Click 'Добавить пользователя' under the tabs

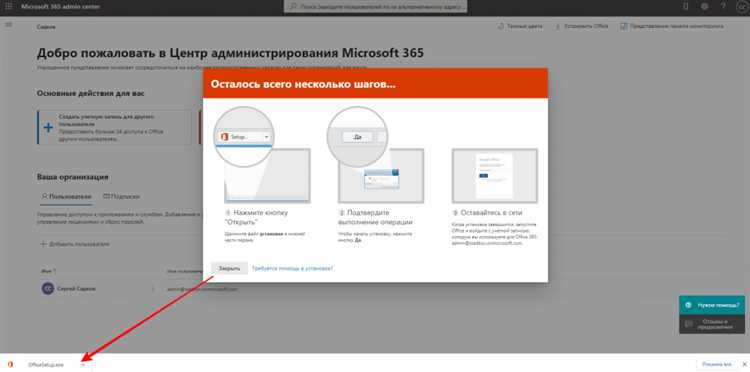coord(75,244)
